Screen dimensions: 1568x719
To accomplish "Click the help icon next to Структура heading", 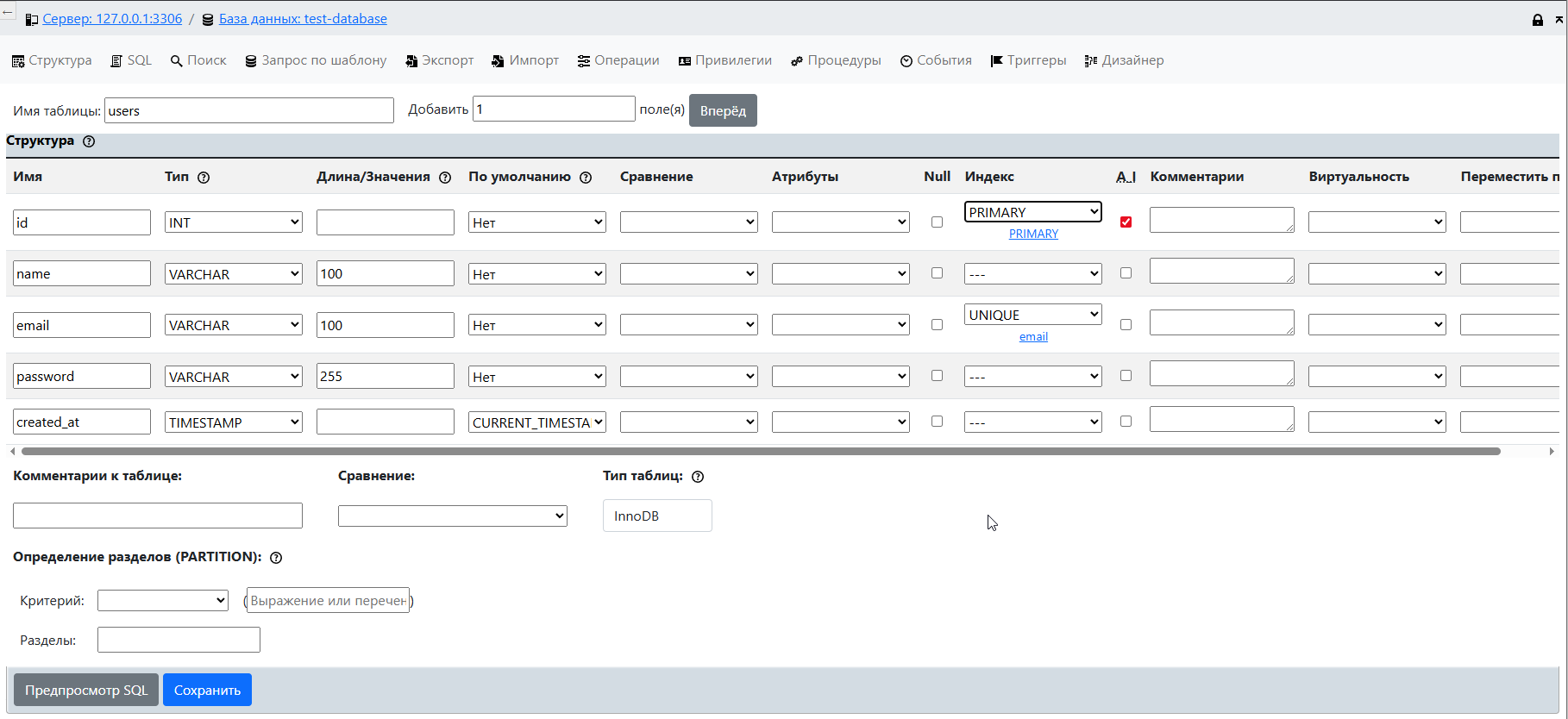I will [89, 141].
